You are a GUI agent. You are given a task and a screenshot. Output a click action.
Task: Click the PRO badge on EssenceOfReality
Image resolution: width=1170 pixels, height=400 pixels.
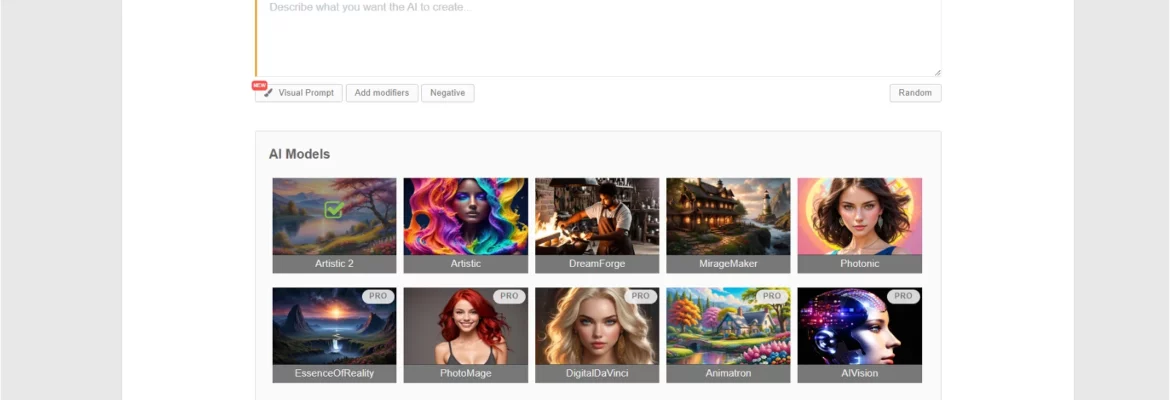click(x=378, y=296)
